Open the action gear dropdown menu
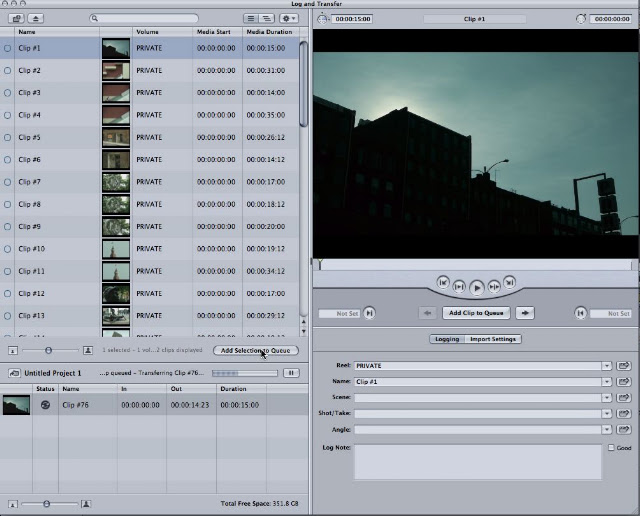This screenshot has width=640, height=516. 289,18
